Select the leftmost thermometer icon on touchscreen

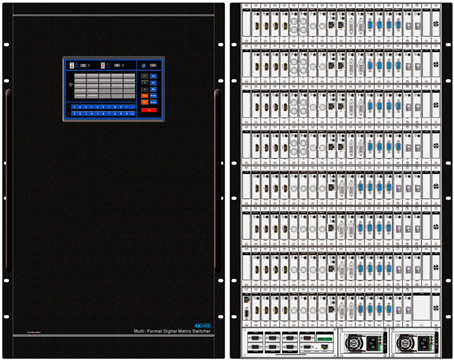(72, 65)
